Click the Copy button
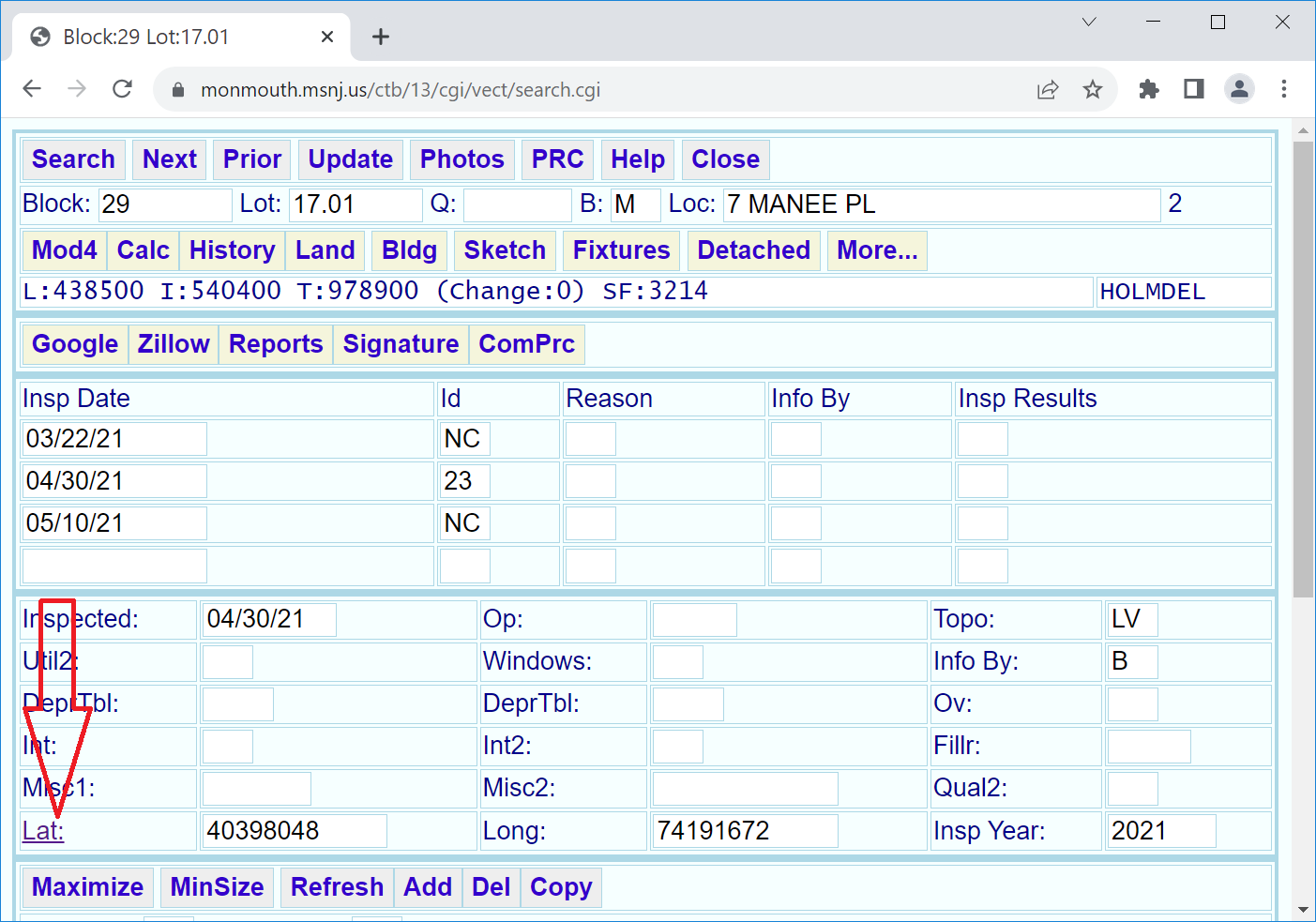The width and height of the screenshot is (1316, 922). [561, 887]
